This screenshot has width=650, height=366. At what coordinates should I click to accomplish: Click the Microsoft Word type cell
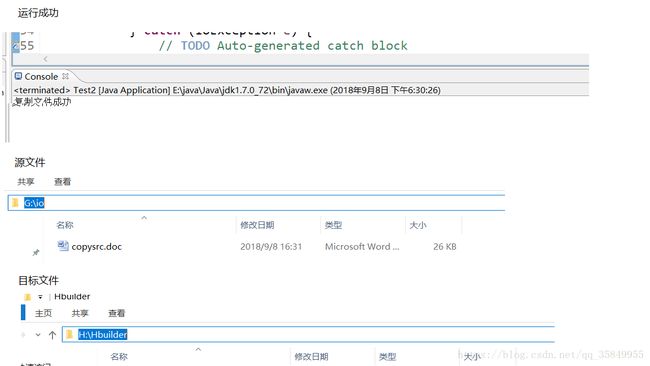362,247
